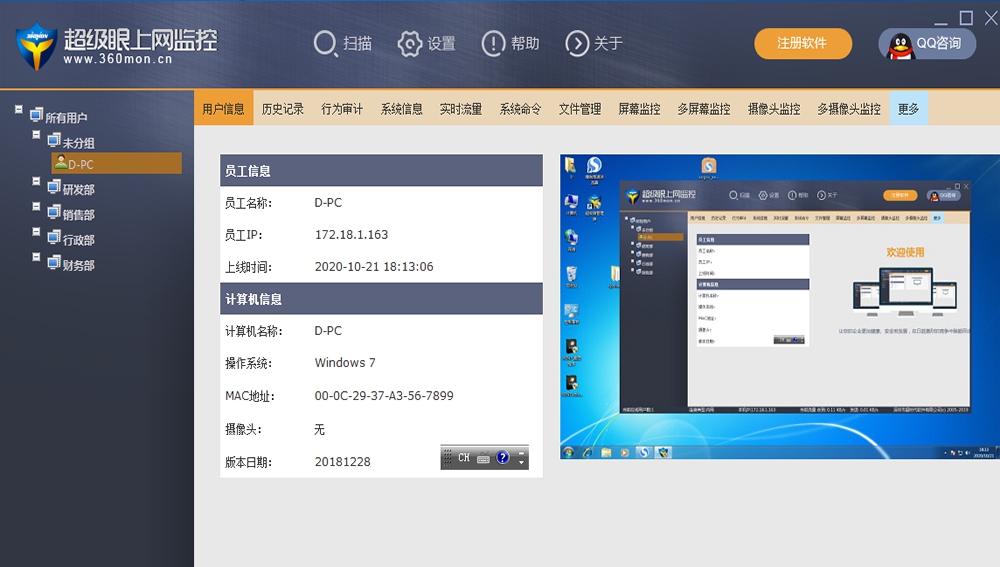Open the 系统命令 tab

pyautogui.click(x=520, y=108)
